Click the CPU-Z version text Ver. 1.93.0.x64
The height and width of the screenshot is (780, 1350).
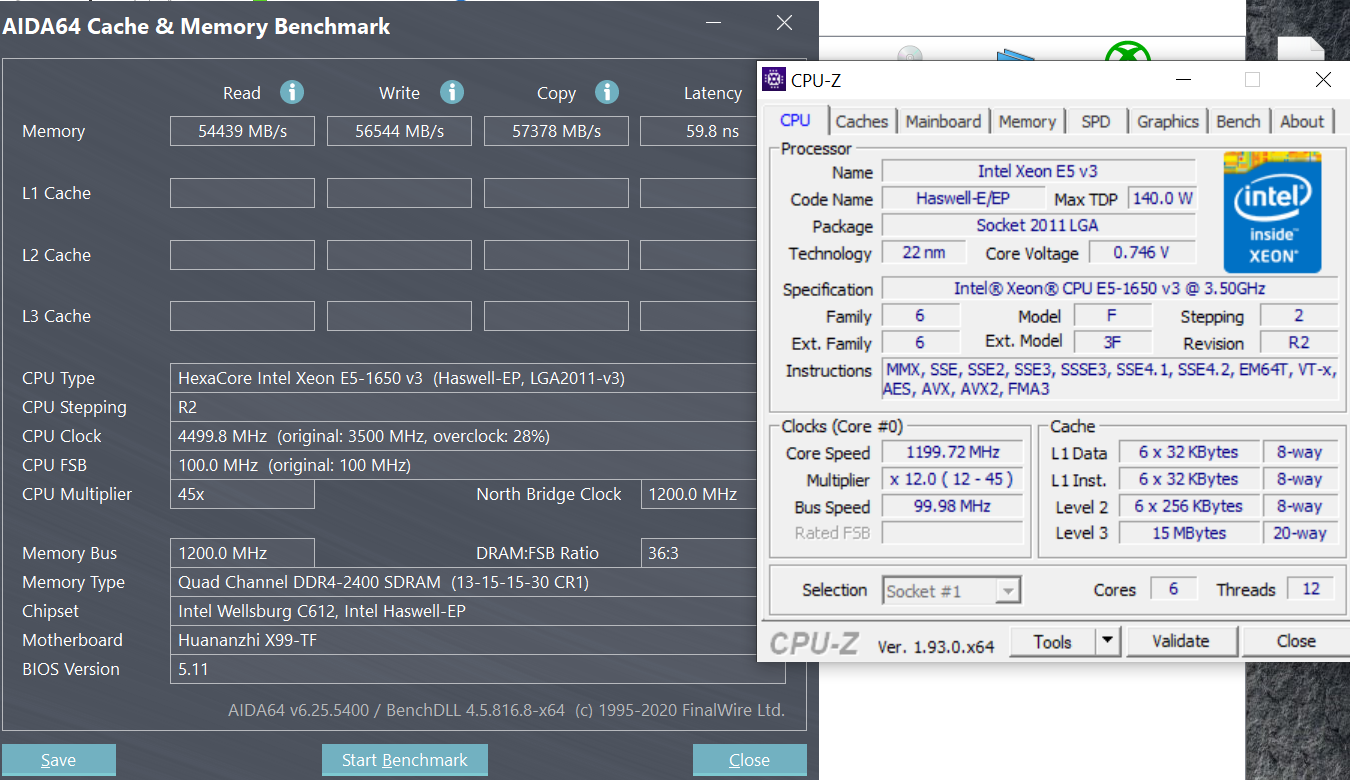tap(936, 646)
